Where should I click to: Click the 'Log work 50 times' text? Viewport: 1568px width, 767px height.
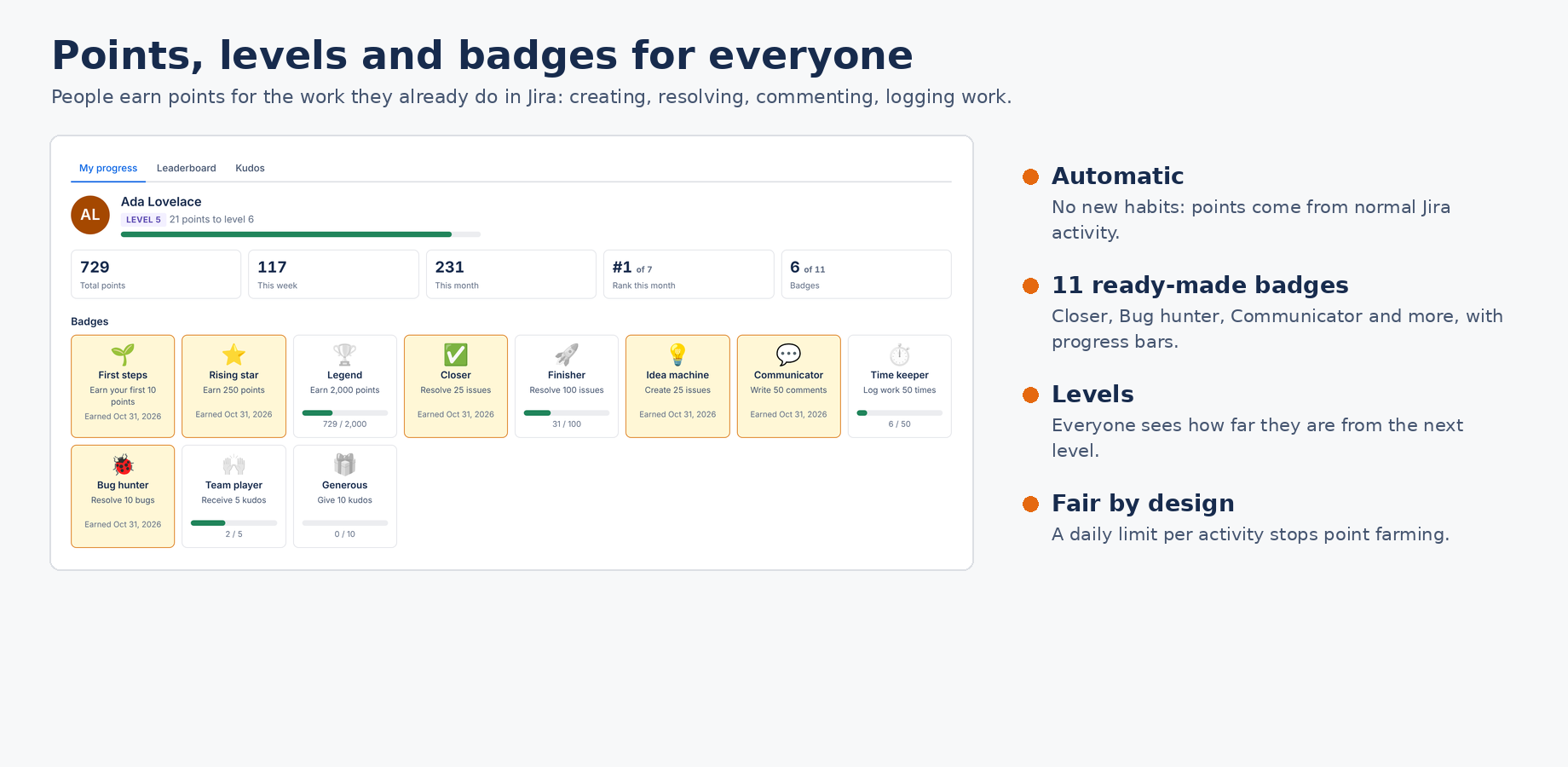900,390
